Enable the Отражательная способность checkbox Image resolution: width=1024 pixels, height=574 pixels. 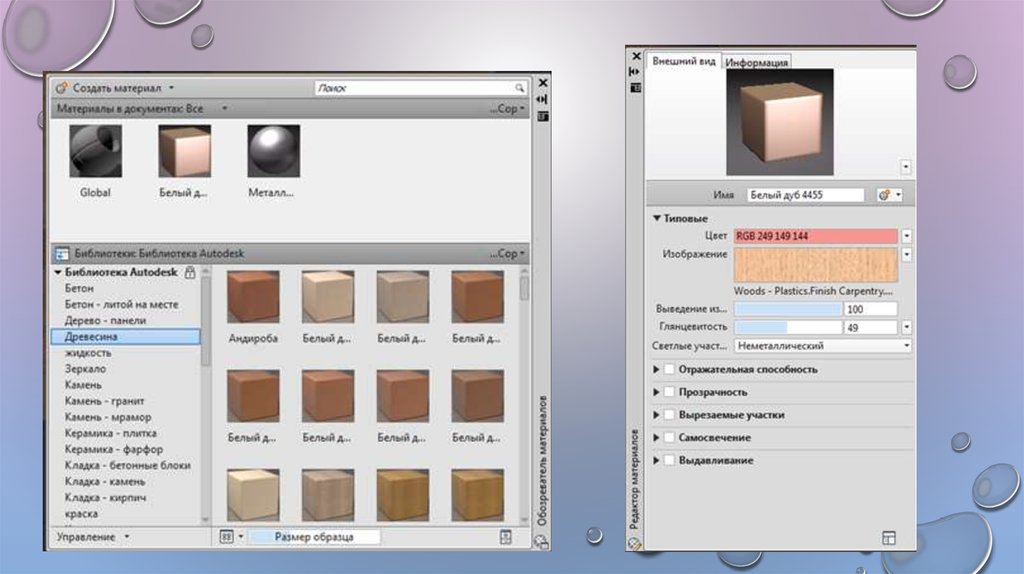click(x=669, y=369)
